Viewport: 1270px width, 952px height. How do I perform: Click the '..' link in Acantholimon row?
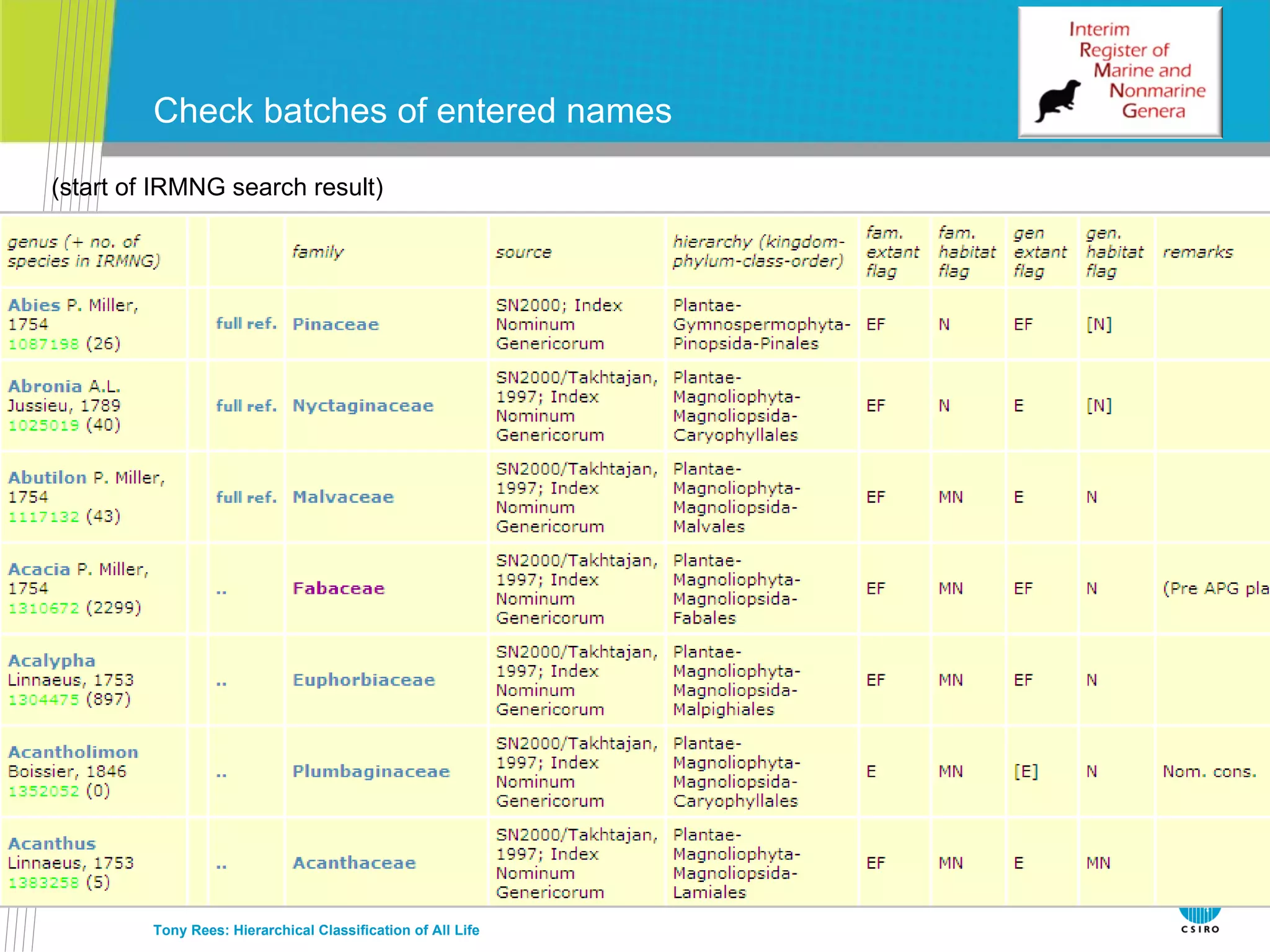221,775
